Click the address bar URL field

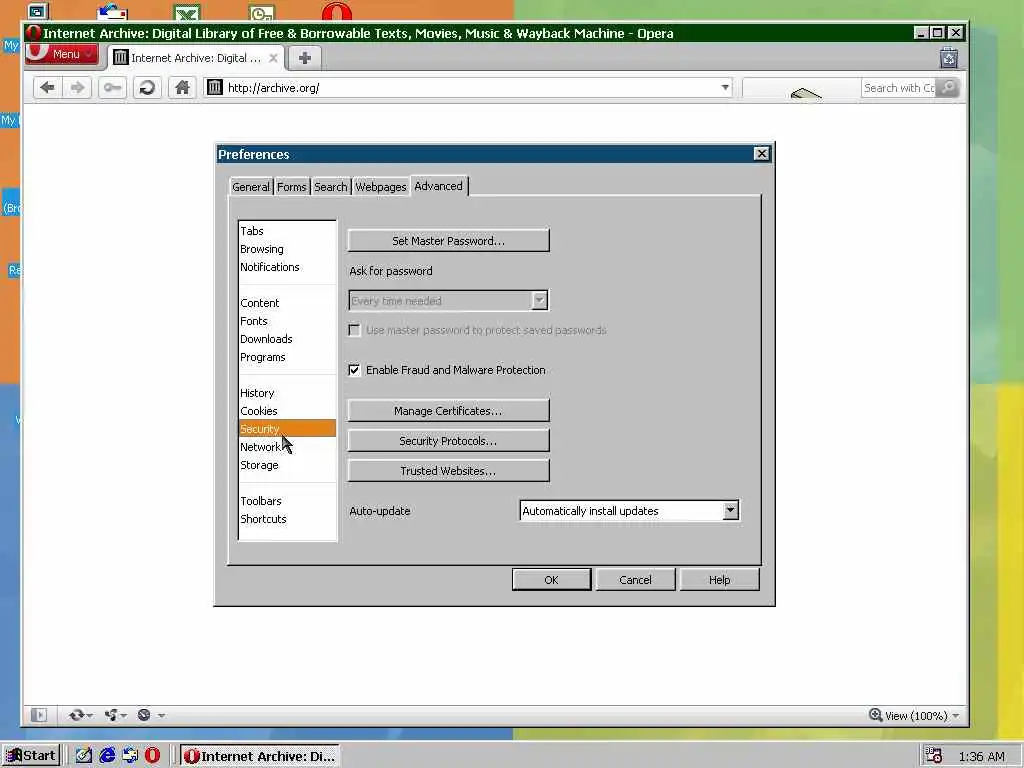pyautogui.click(x=470, y=88)
